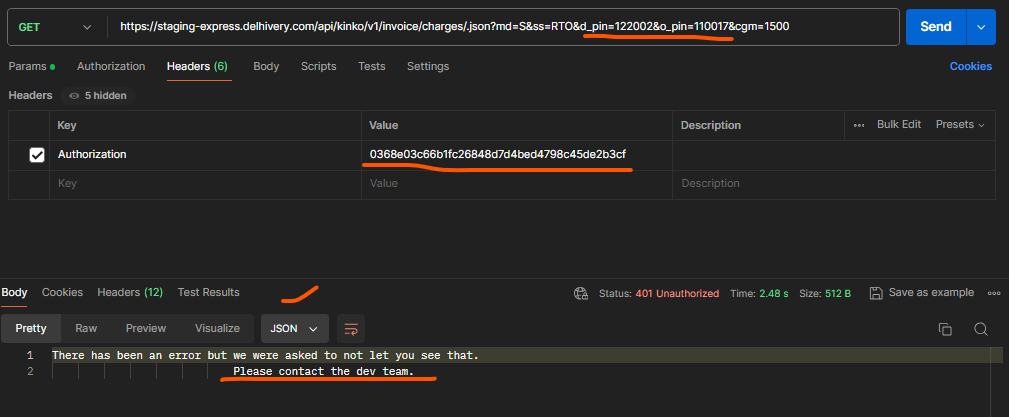Open header table options ellipsis

click(x=859, y=125)
